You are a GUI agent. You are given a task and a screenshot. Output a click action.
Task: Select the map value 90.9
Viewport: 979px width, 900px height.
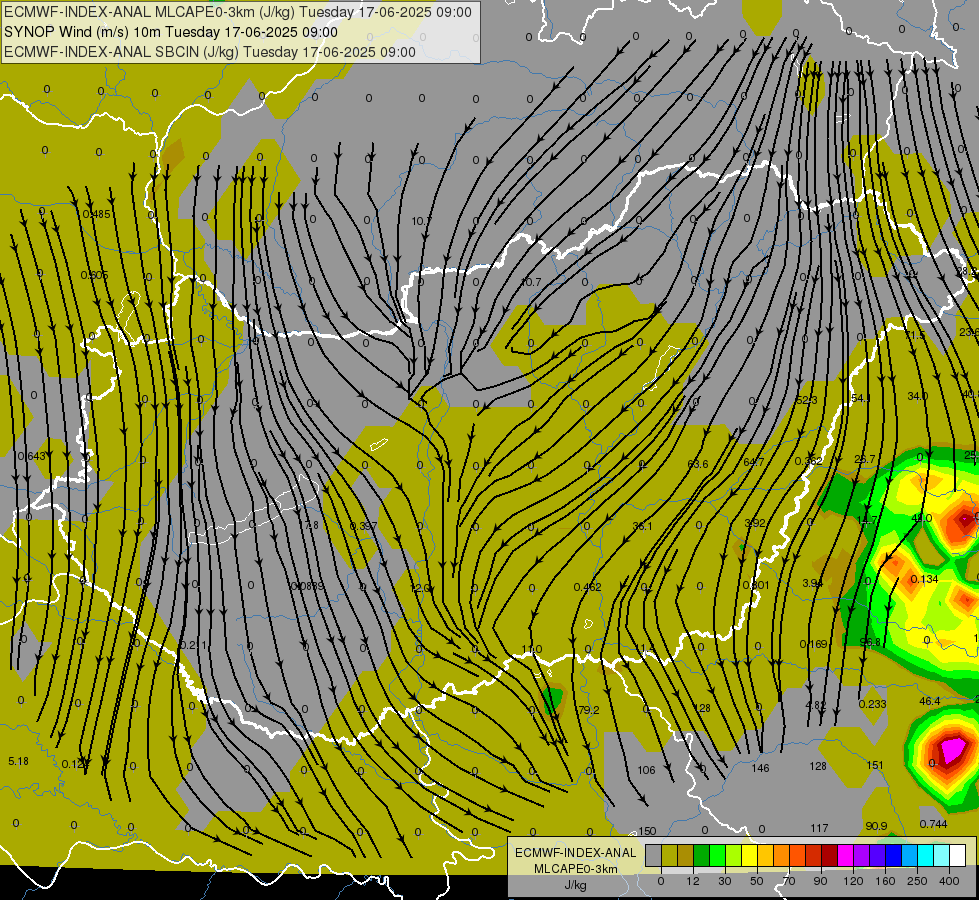coord(877,826)
